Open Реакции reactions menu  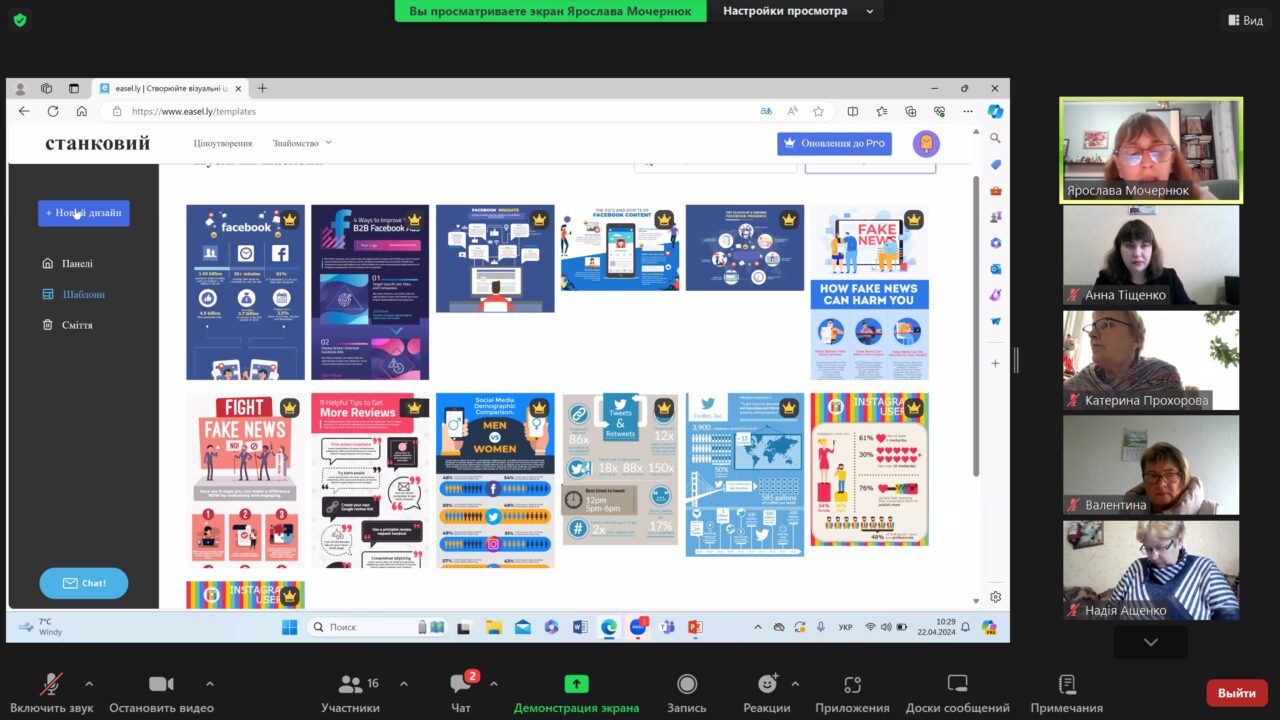click(767, 692)
